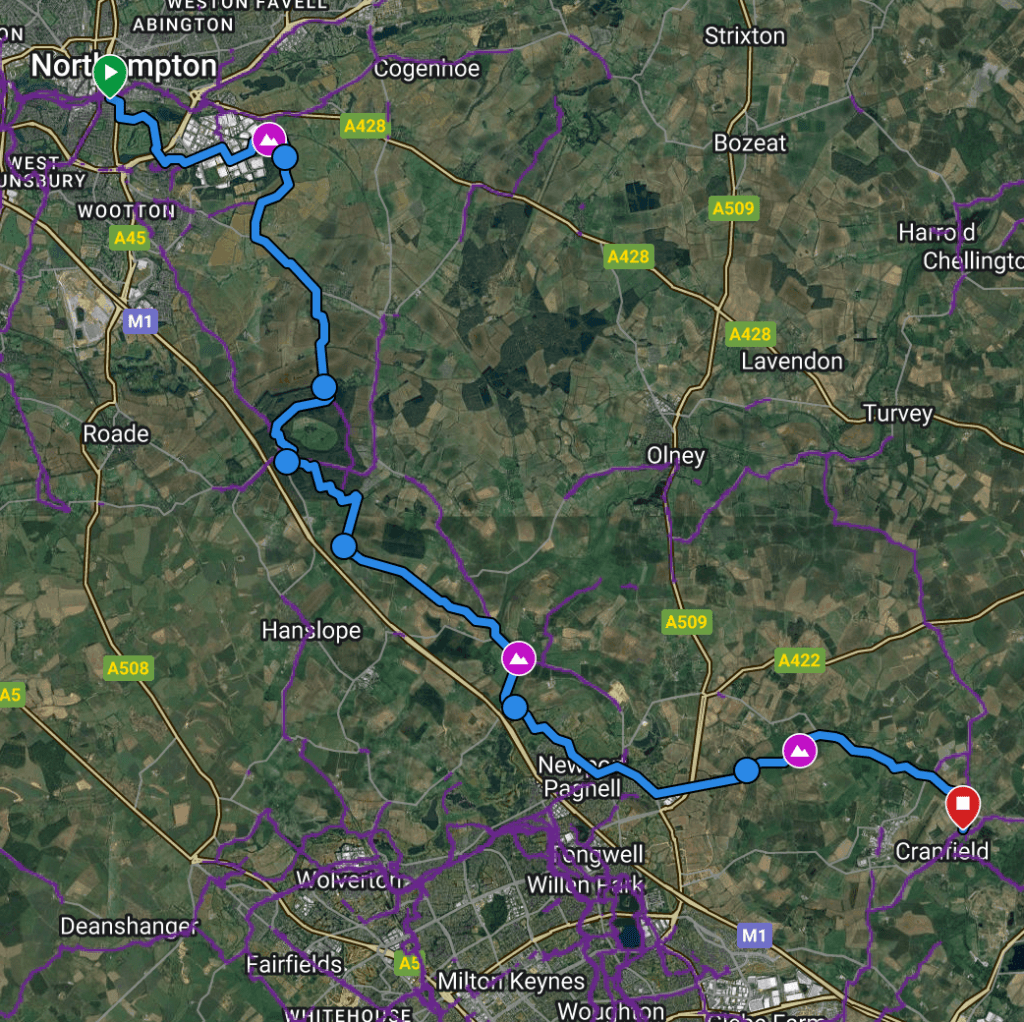Select the blue waypoint dot above the oval woodland
Image resolution: width=1024 pixels, height=1022 pixels.
(x=324, y=387)
